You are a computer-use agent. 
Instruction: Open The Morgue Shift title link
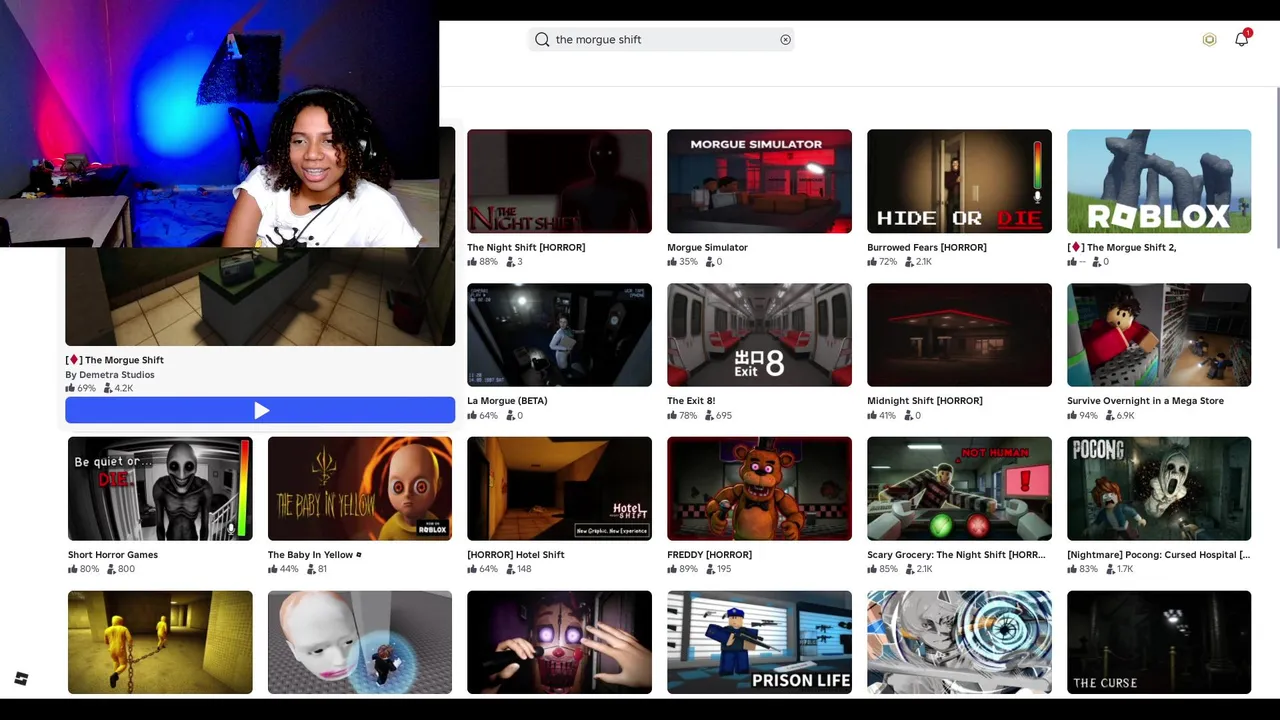tap(114, 360)
